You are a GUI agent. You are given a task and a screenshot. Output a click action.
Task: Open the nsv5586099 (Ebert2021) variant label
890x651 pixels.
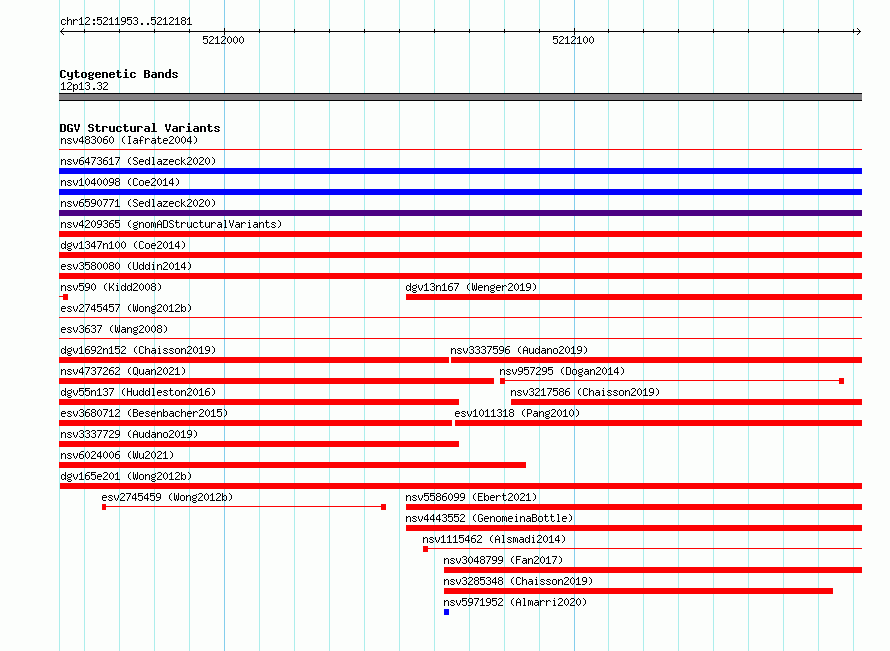[471, 497]
